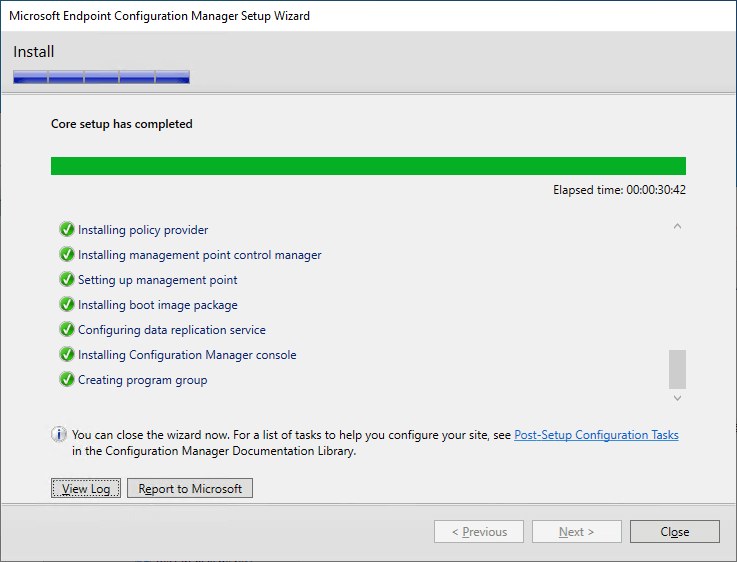Select the Creating program group entry text

142,380
